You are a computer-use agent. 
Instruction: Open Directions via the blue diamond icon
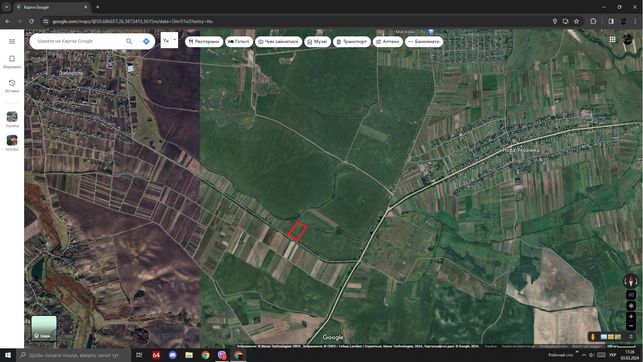click(146, 41)
